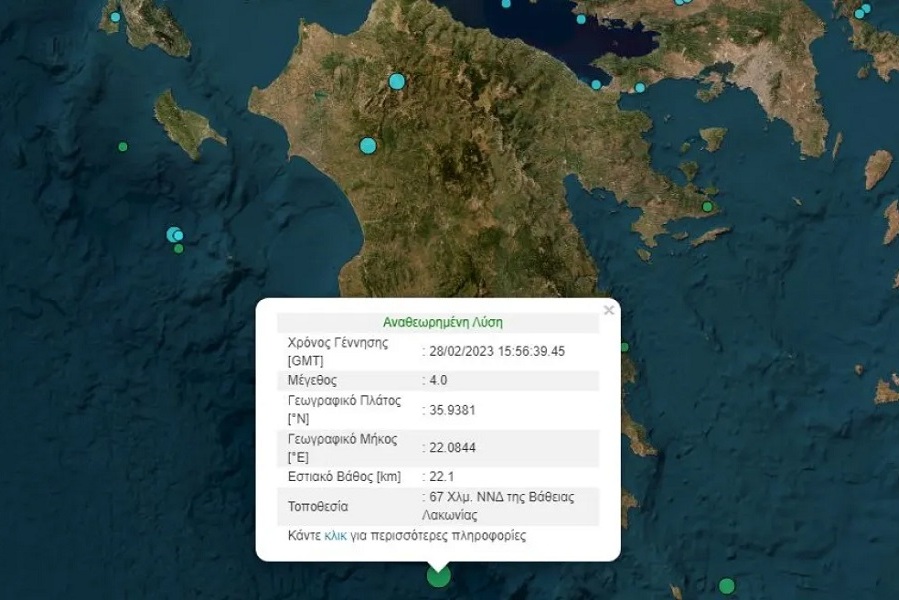
Task: Click the magnitude value 4.0 in the popup
Action: coord(438,380)
